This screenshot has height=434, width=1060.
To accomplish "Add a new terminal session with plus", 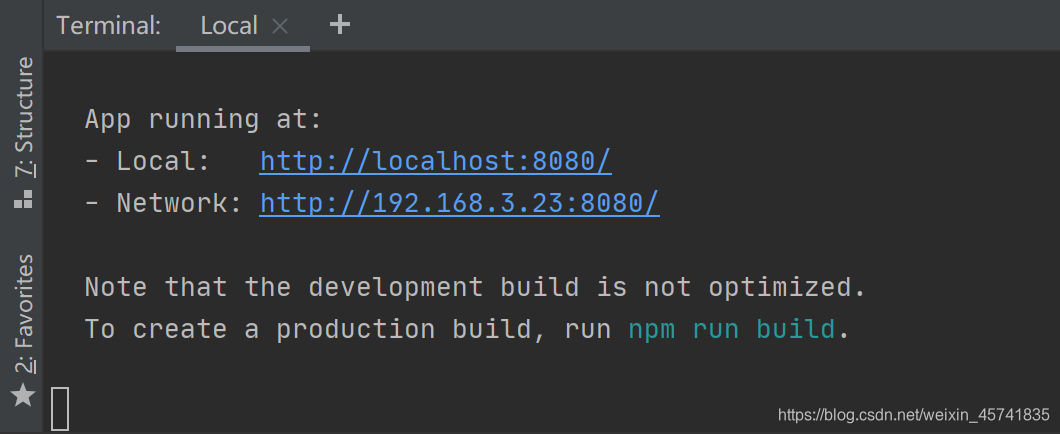I will [339, 25].
